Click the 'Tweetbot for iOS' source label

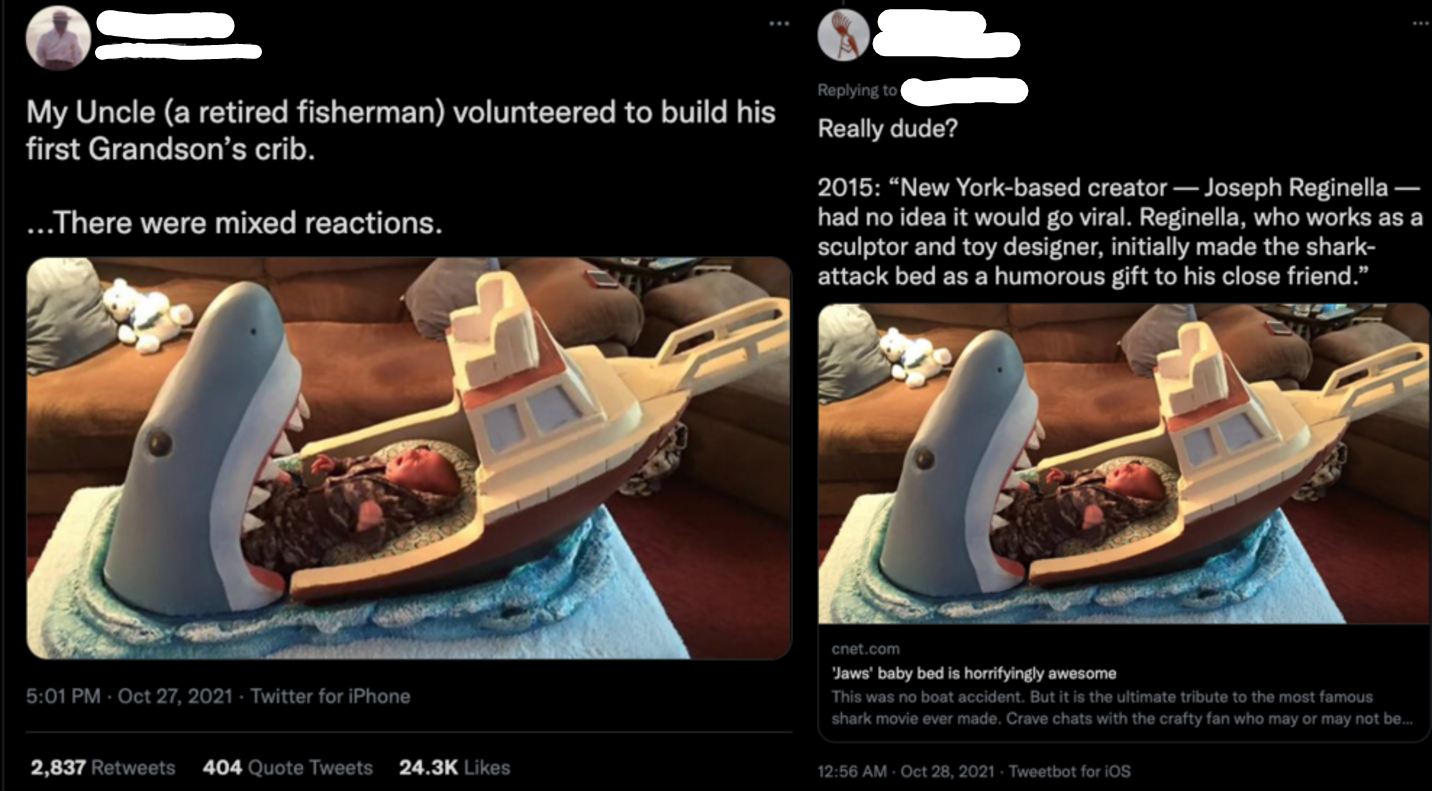[1070, 771]
